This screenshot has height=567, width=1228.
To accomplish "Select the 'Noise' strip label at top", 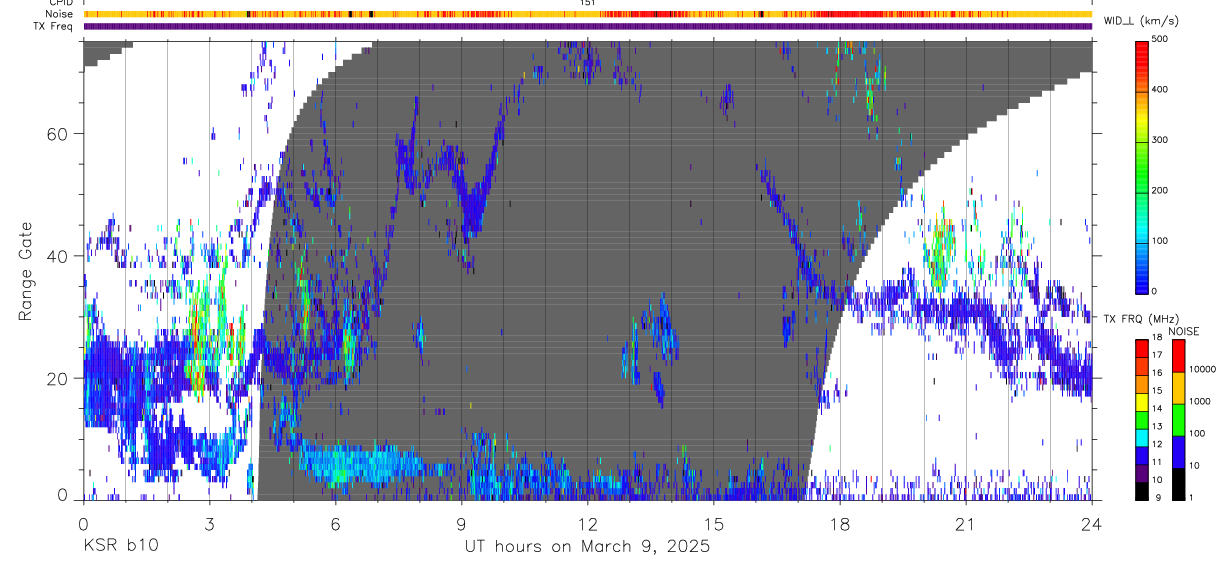I will click(x=59, y=14).
